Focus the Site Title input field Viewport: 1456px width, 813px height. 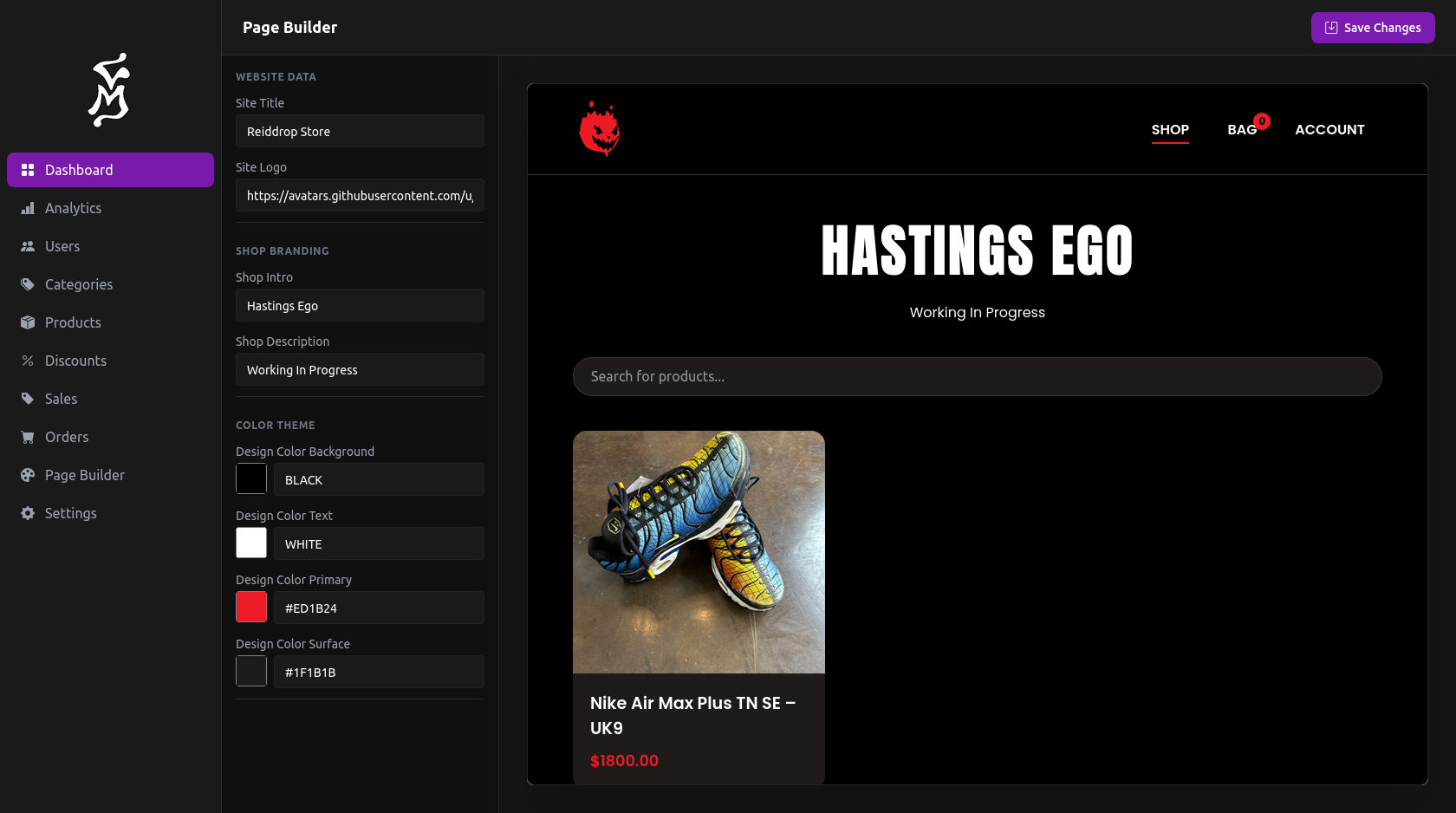(360, 132)
